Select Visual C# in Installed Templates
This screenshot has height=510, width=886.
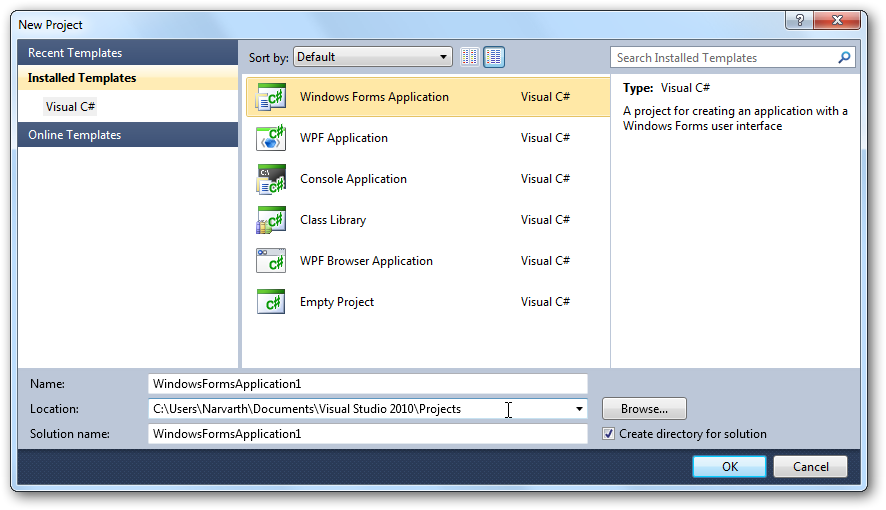click(70, 106)
